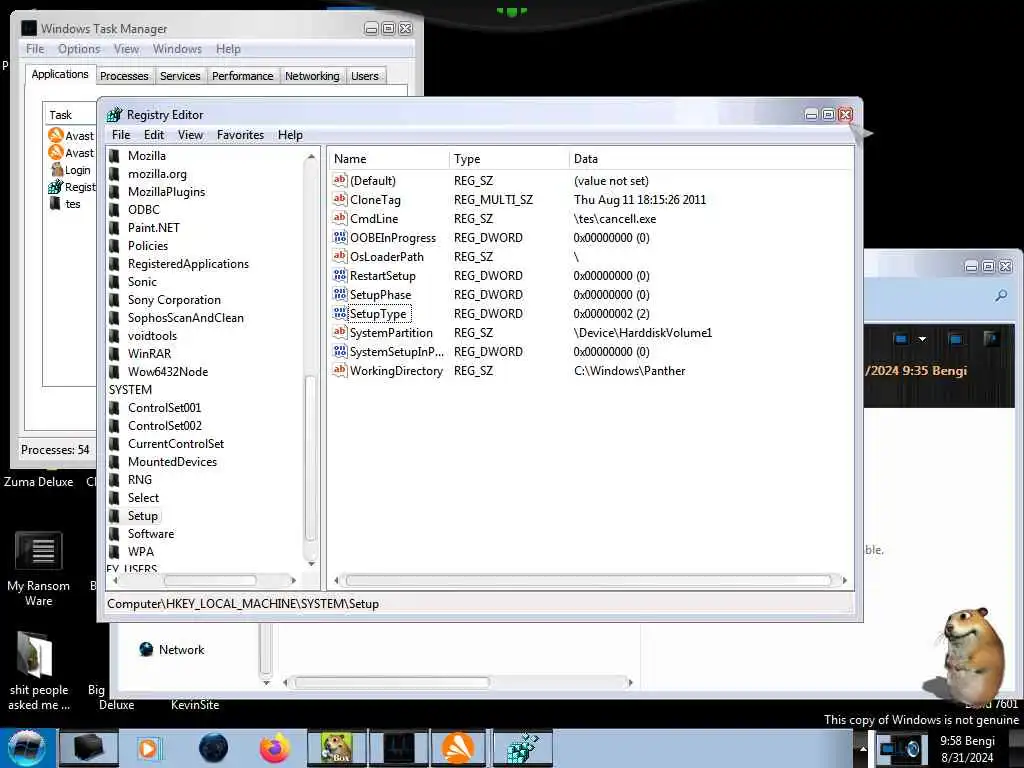Select the CurrentControlSet key
Image resolution: width=1024 pixels, height=768 pixels.
click(x=176, y=443)
